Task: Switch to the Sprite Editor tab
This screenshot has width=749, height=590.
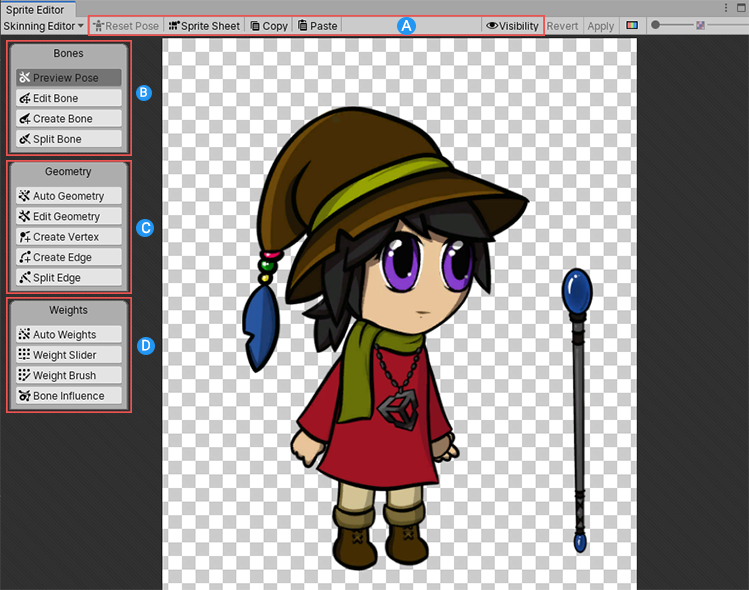Action: [x=34, y=9]
